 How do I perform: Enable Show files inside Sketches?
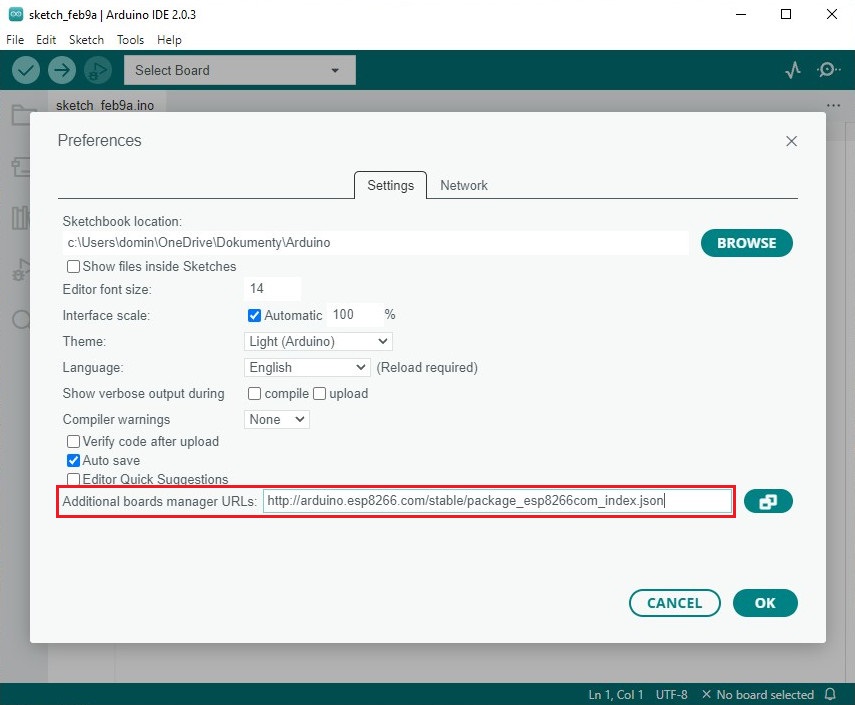(x=73, y=267)
